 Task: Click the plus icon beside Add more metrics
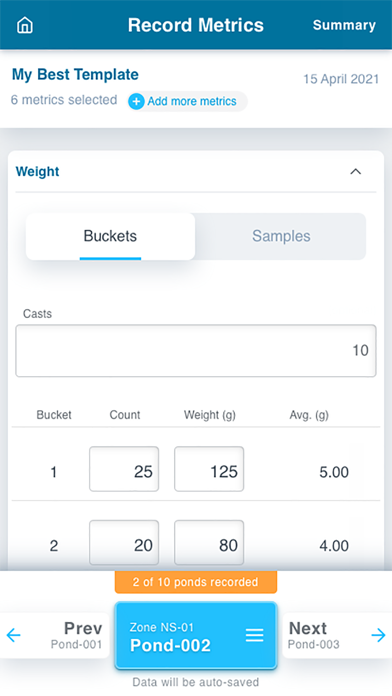click(x=136, y=102)
